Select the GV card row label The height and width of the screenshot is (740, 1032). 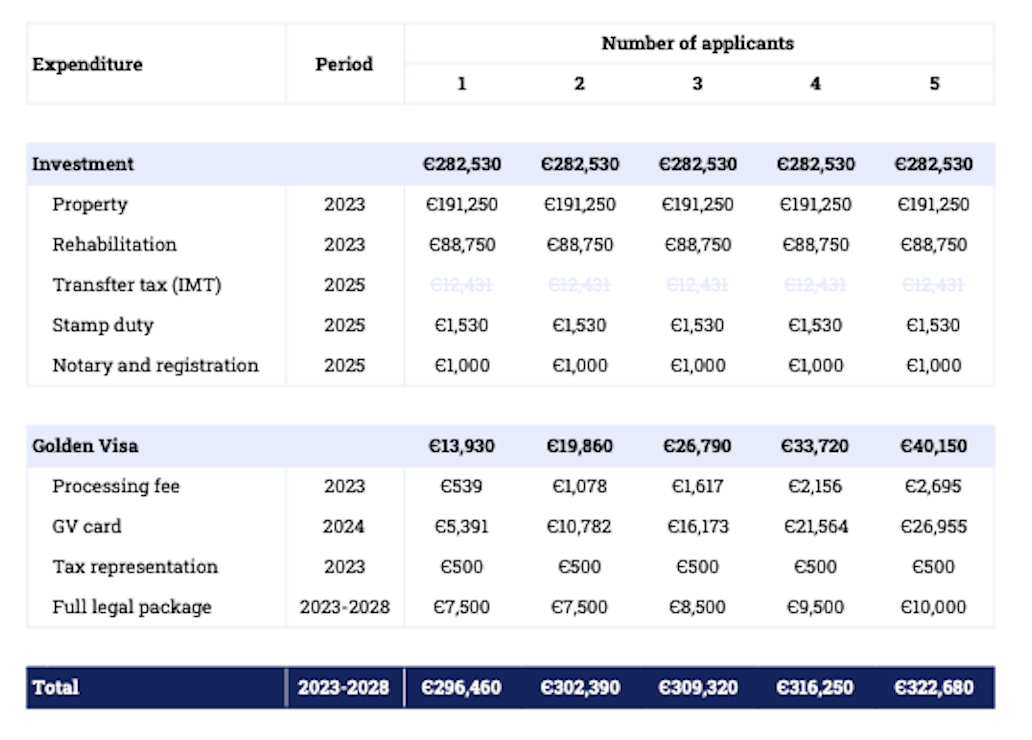[85, 526]
